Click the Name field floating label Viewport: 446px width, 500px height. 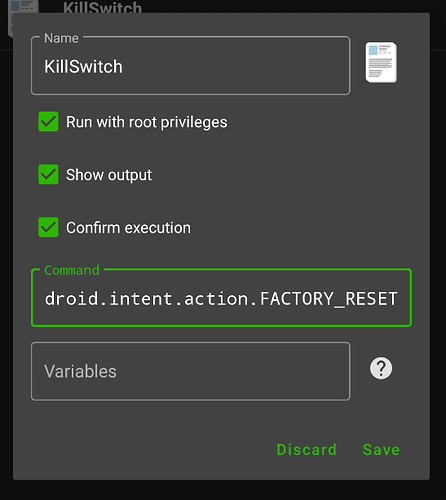pyautogui.click(x=61, y=38)
